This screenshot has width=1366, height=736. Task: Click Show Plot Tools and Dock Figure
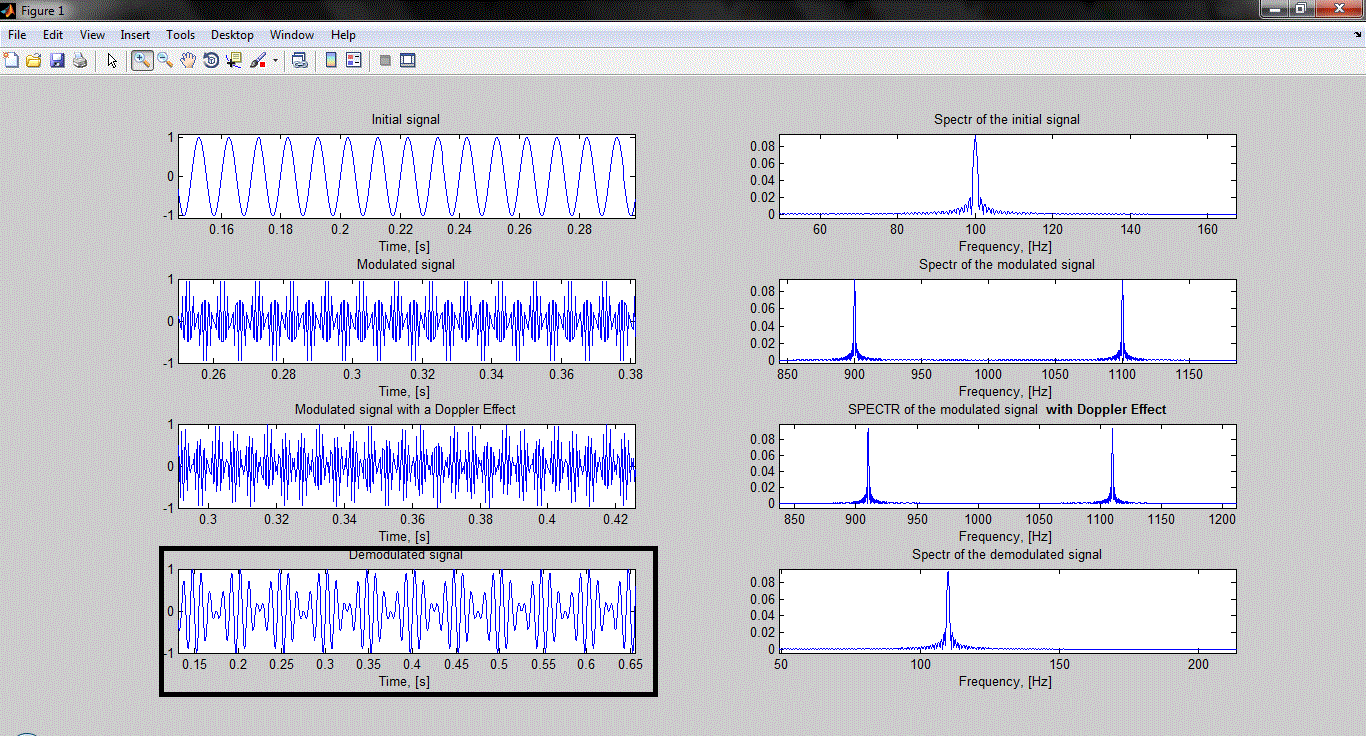tap(407, 61)
